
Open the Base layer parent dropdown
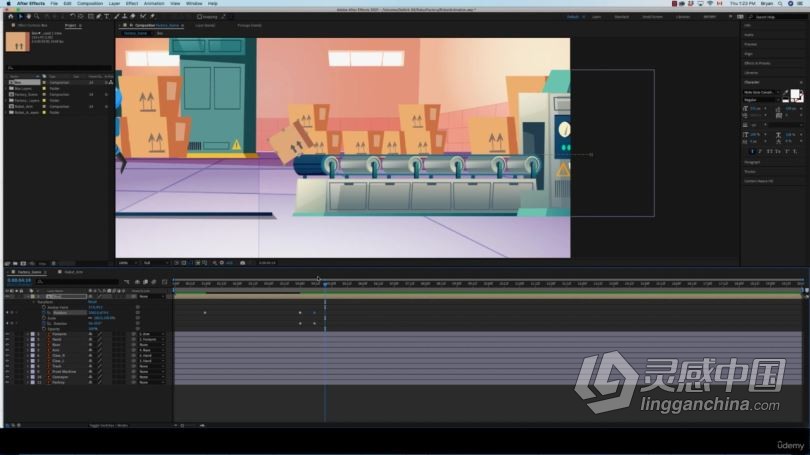[152, 344]
